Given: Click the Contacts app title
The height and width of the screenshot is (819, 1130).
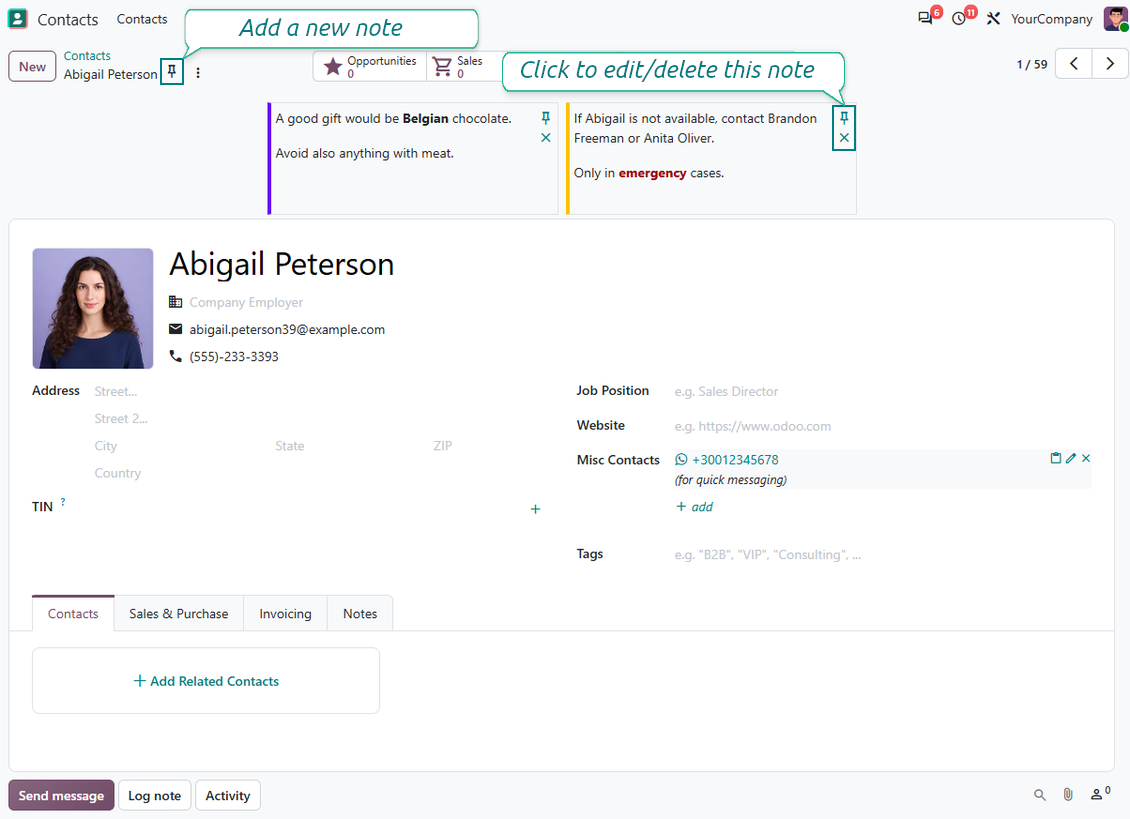Looking at the screenshot, I should click(68, 19).
